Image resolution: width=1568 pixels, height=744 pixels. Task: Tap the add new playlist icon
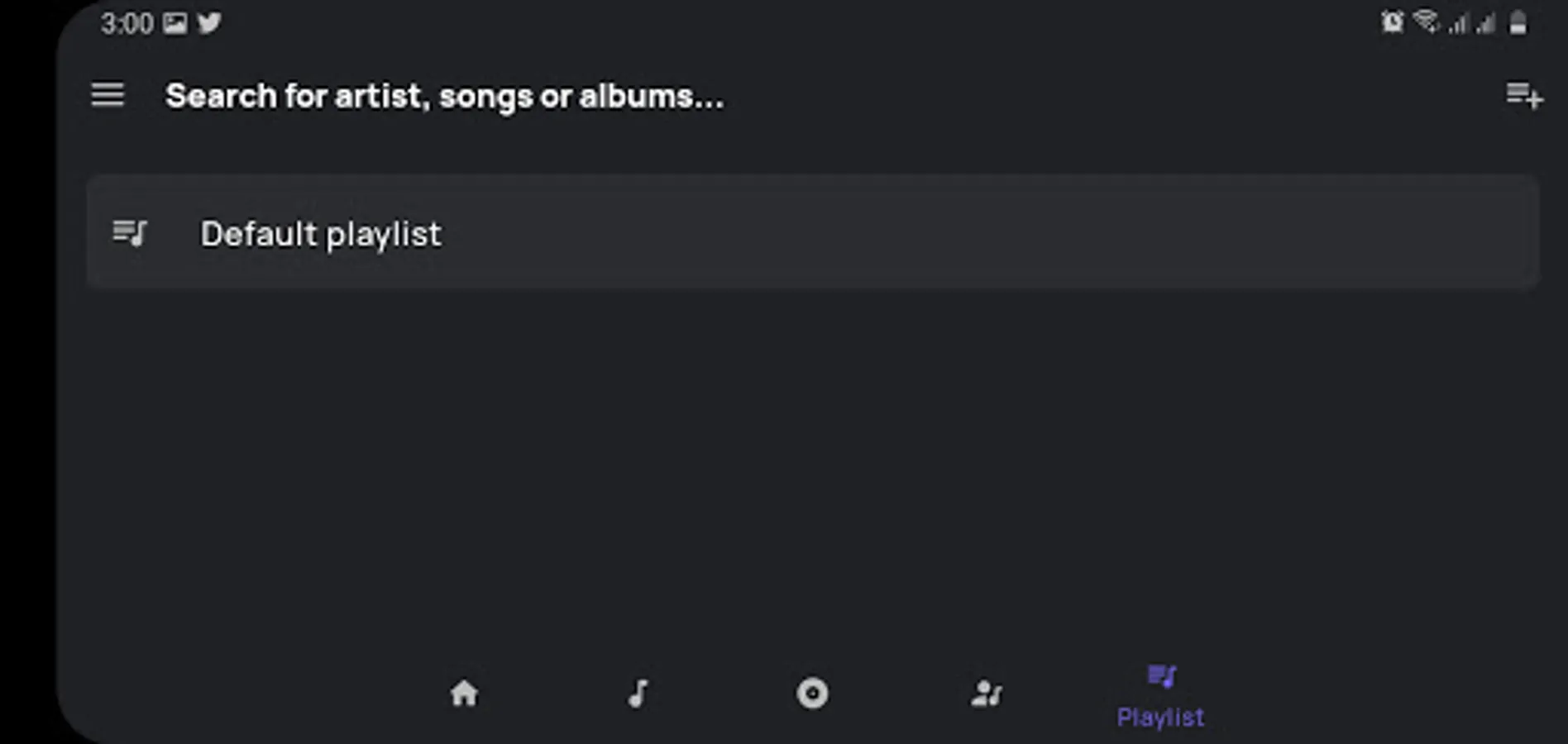(1523, 95)
